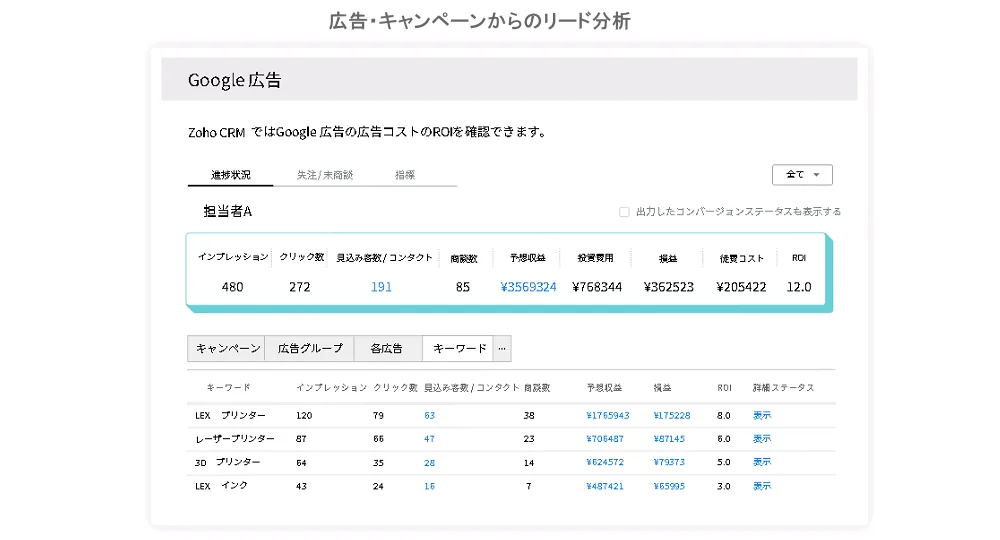This screenshot has width=1000, height=540.
Task: Switch to the 指標 tab
Action: (x=405, y=175)
